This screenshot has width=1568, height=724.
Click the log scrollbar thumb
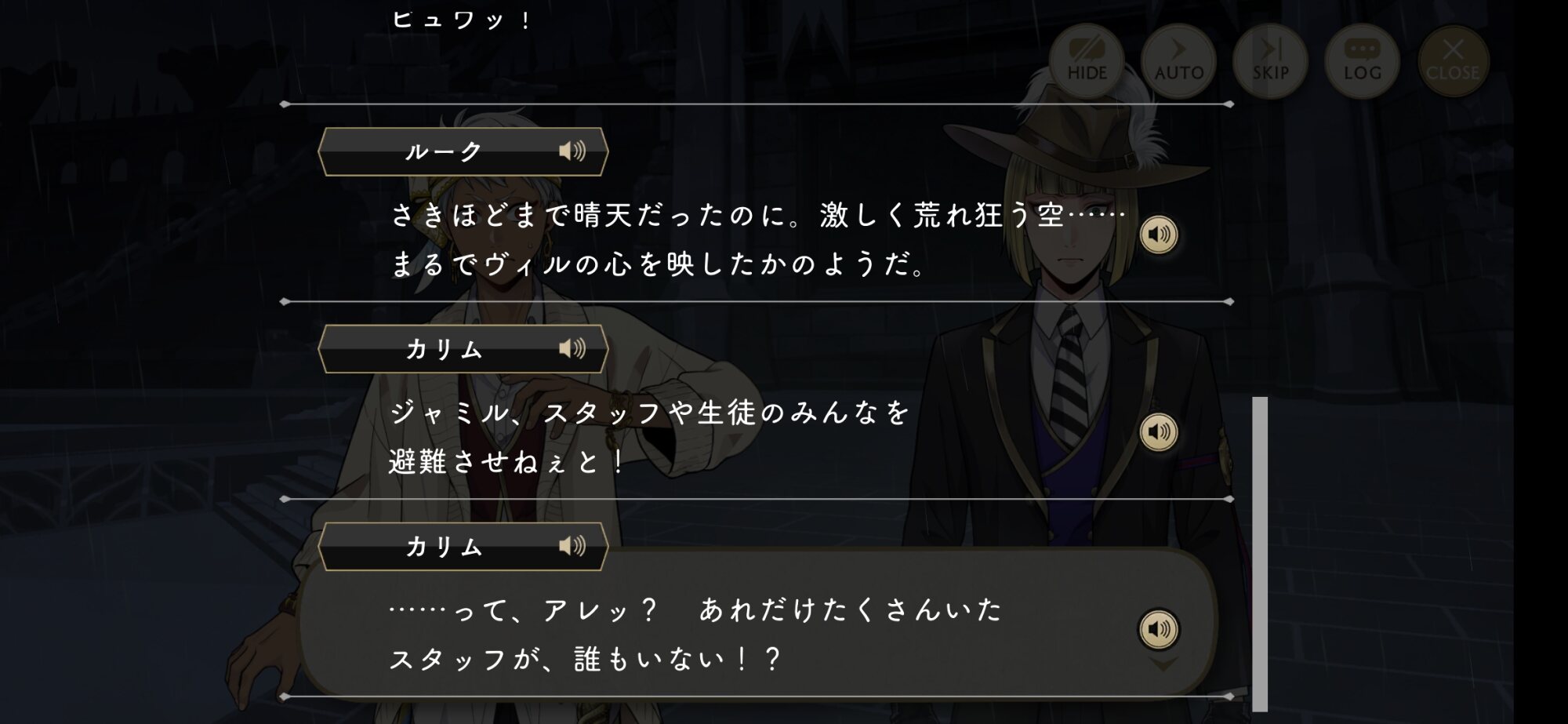[1260, 554]
